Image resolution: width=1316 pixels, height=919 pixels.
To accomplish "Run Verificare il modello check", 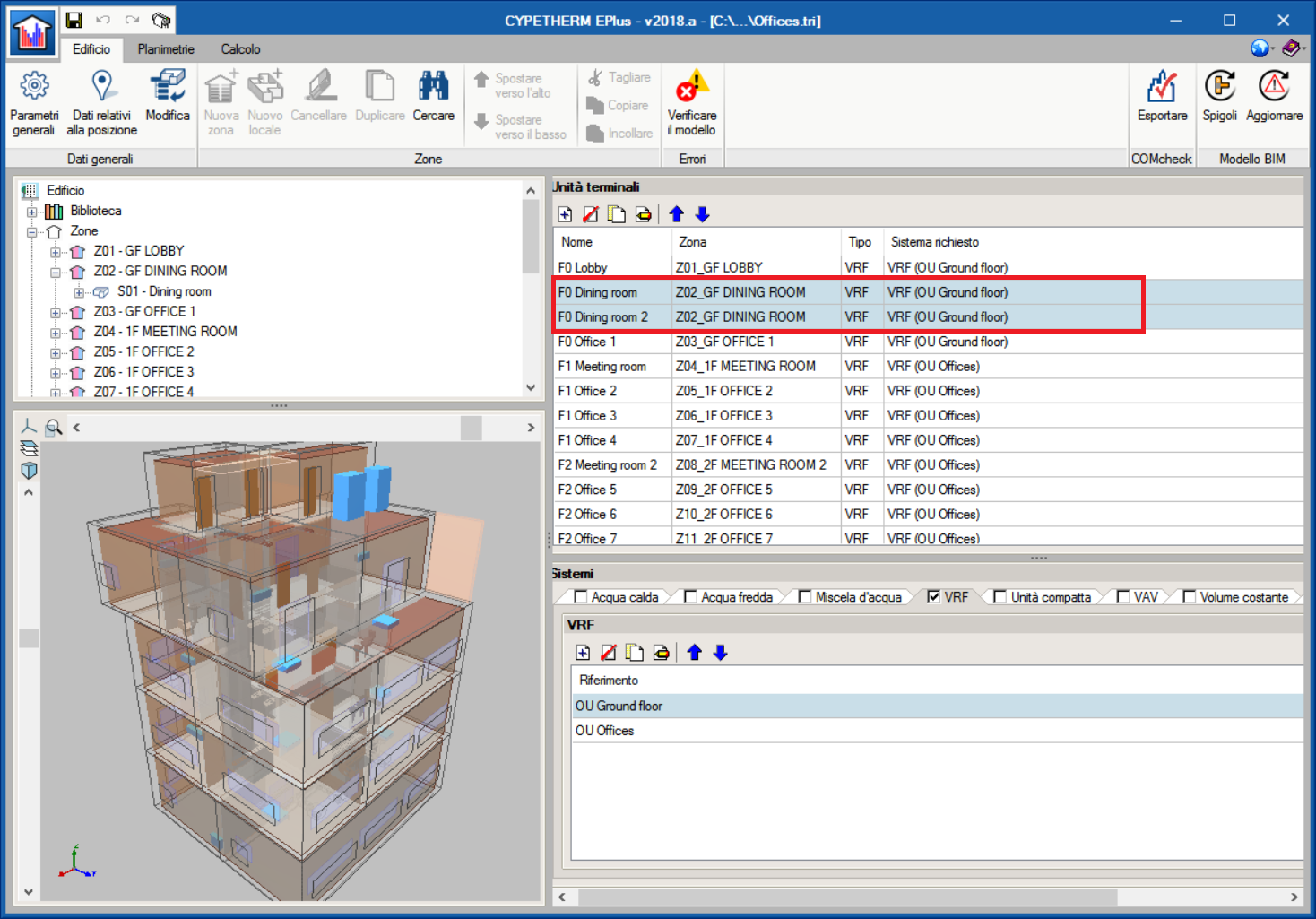I will click(692, 103).
